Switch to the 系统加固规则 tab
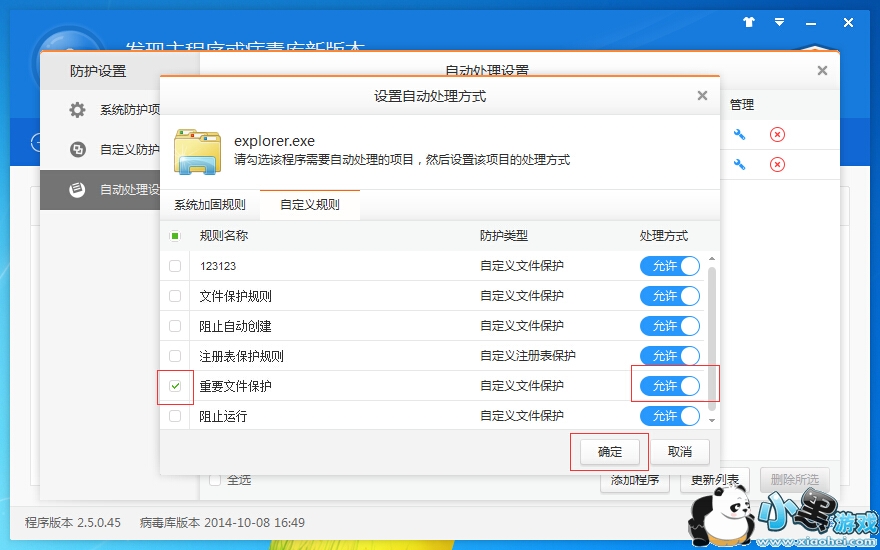 click(209, 205)
